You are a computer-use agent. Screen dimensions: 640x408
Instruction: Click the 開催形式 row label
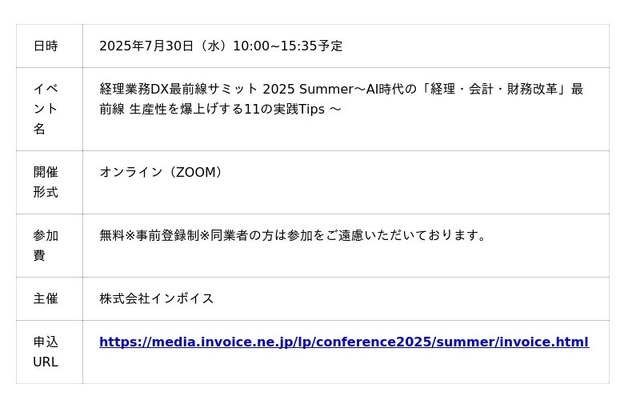(x=46, y=182)
